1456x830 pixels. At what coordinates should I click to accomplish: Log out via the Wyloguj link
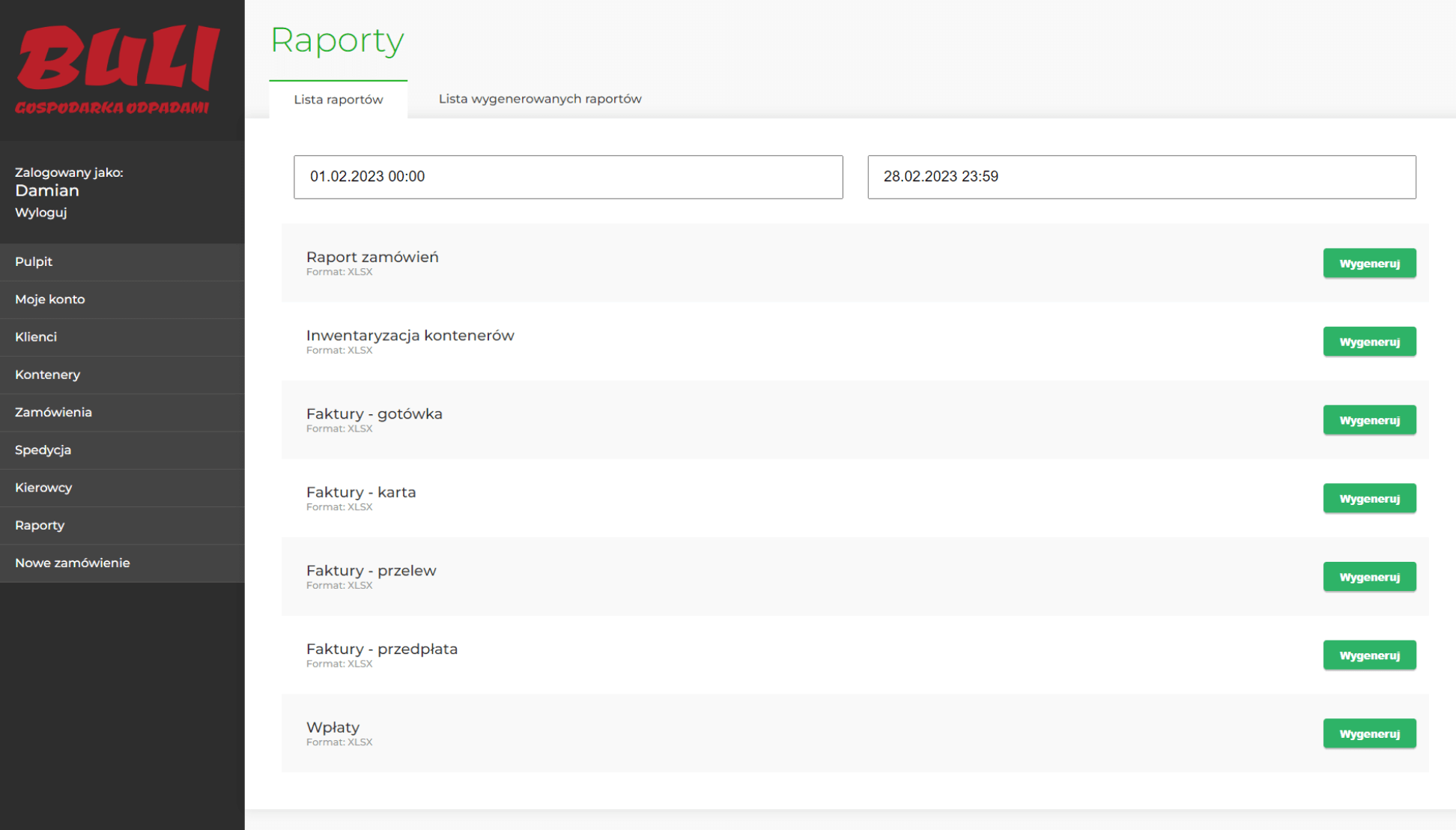(x=41, y=213)
